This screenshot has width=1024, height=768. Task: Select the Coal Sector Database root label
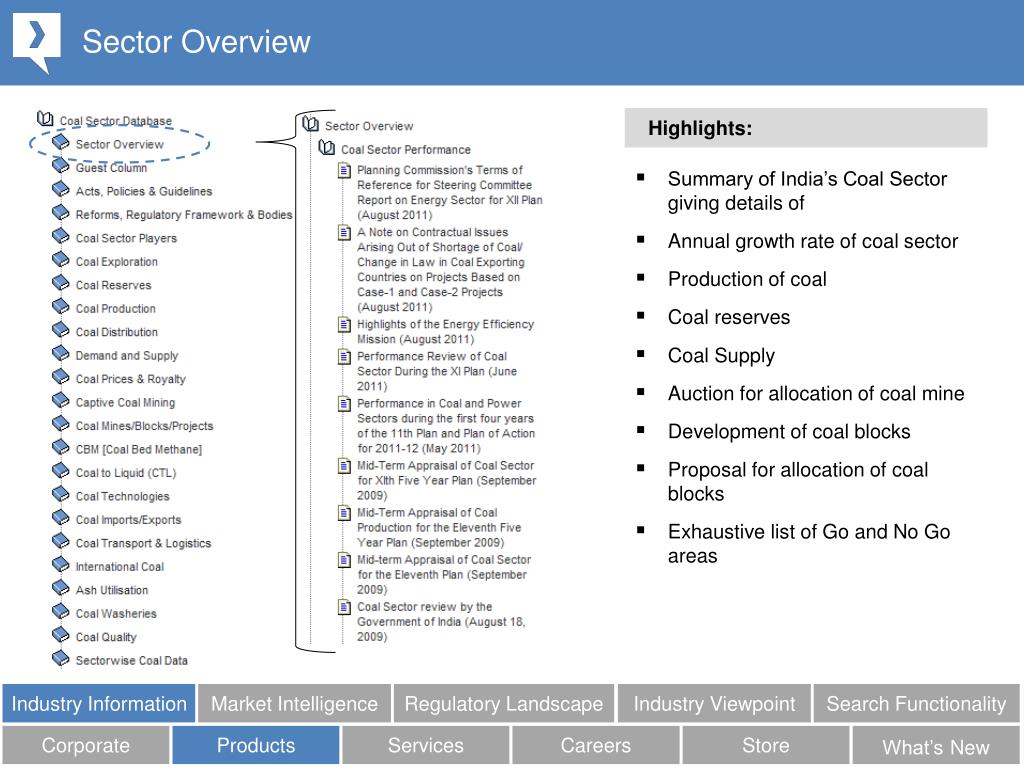[x=116, y=121]
